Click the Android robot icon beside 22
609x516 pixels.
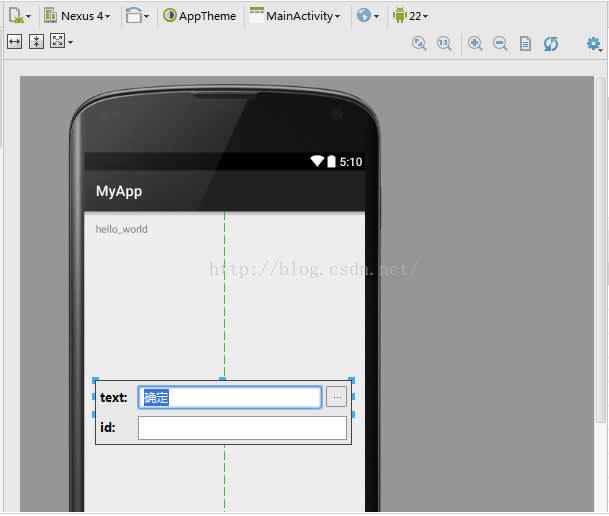pos(399,16)
